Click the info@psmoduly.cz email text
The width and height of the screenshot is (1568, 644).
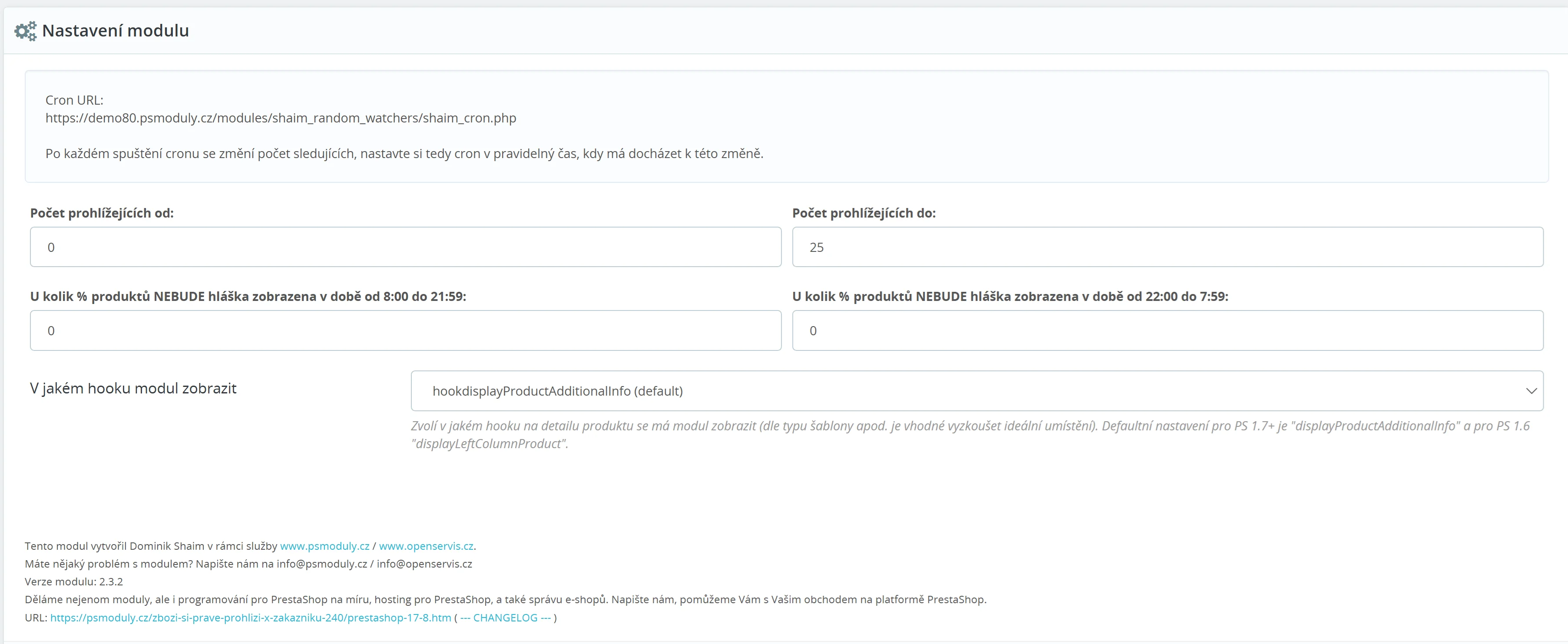point(321,564)
